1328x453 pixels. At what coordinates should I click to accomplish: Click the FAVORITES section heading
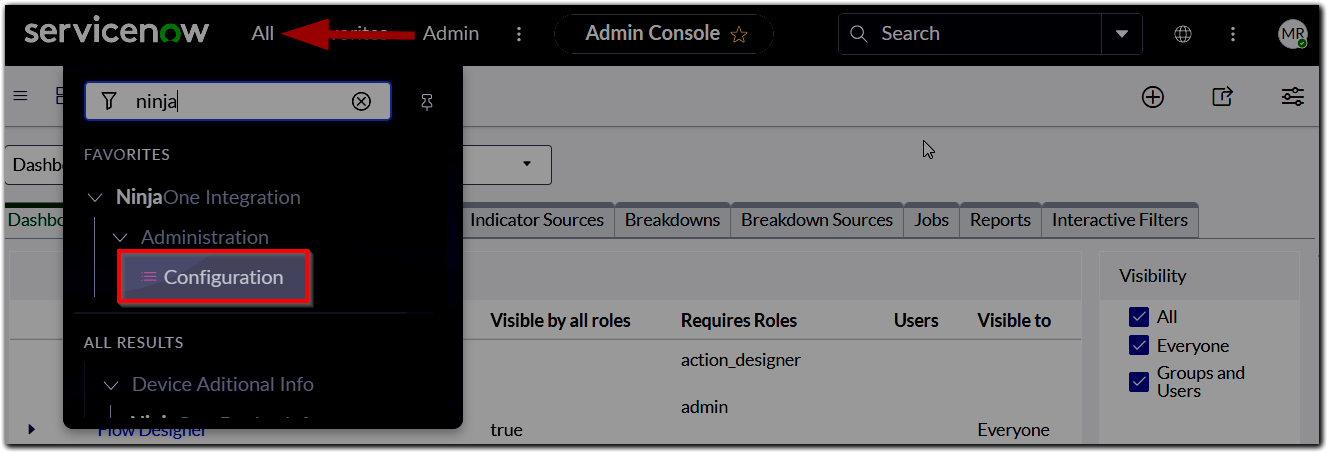(127, 154)
